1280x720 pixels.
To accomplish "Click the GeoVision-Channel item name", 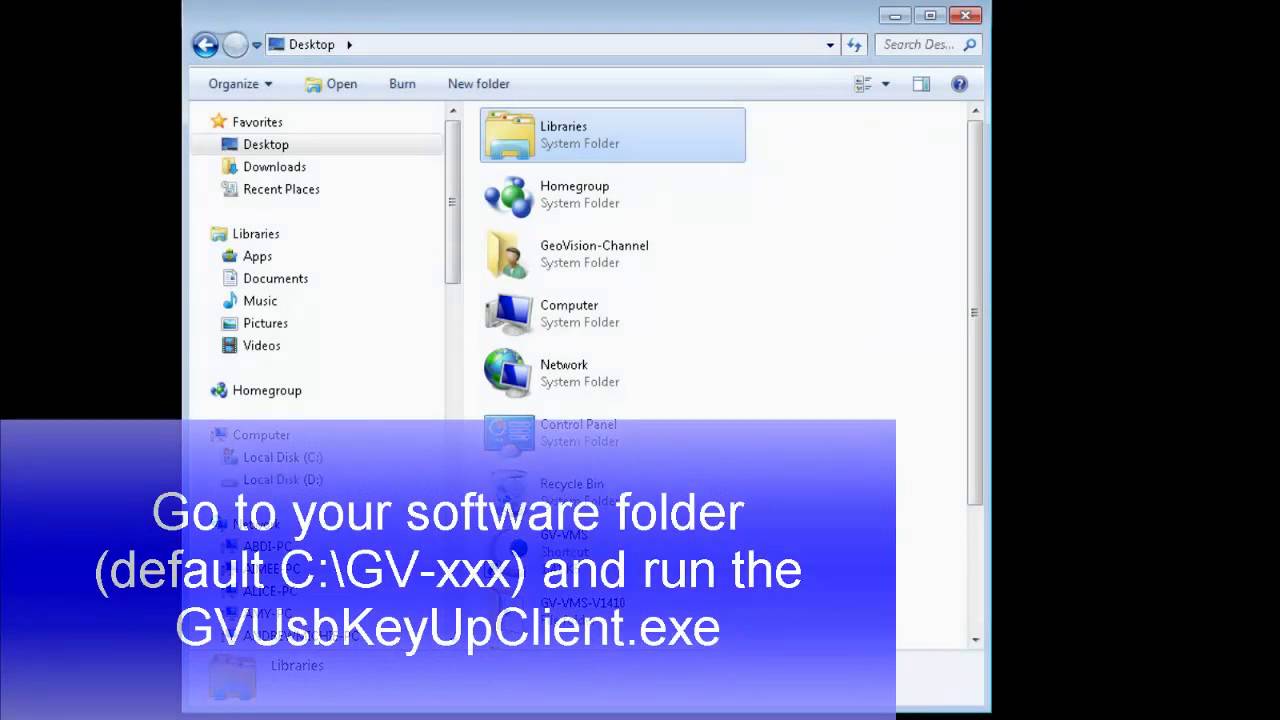I will tap(594, 246).
